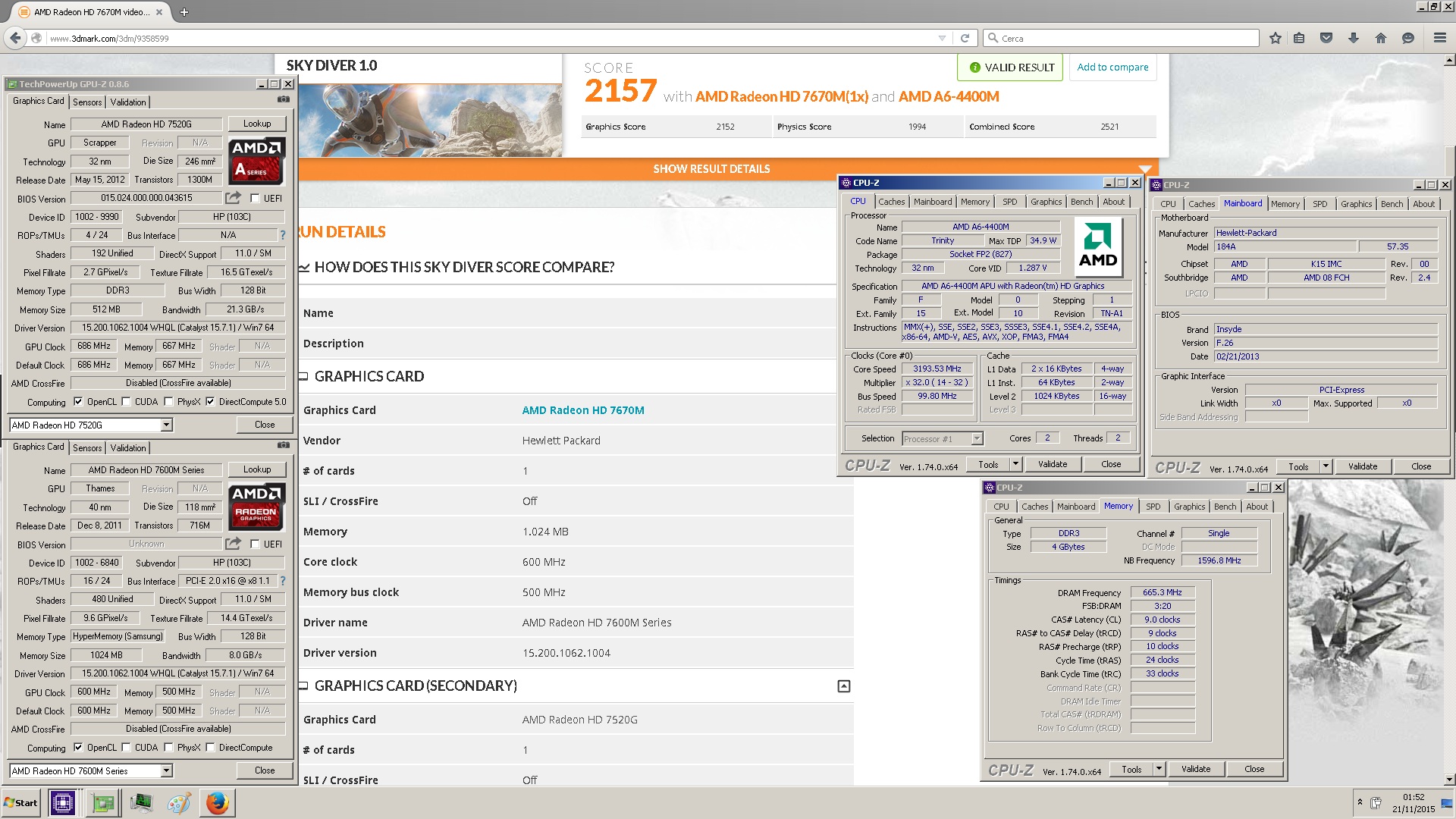Toggle PhysX checkbox for HD 7520G
The image size is (1456, 819).
click(168, 402)
